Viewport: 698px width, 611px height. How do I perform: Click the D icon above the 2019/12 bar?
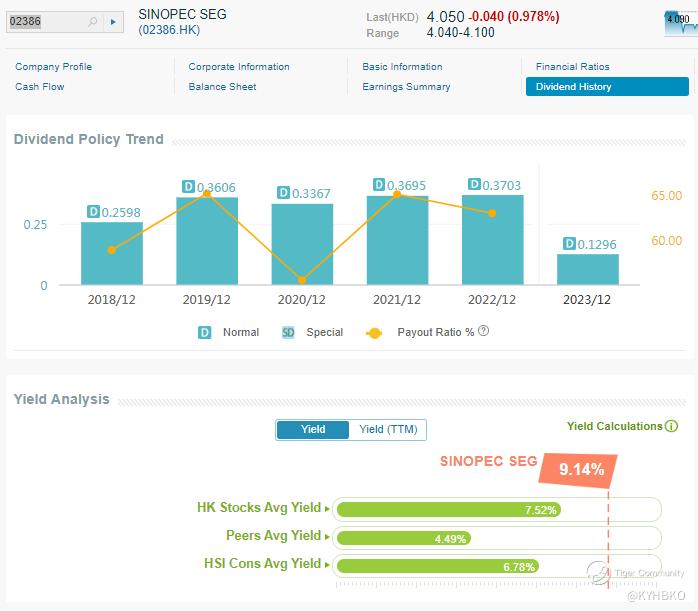188,186
